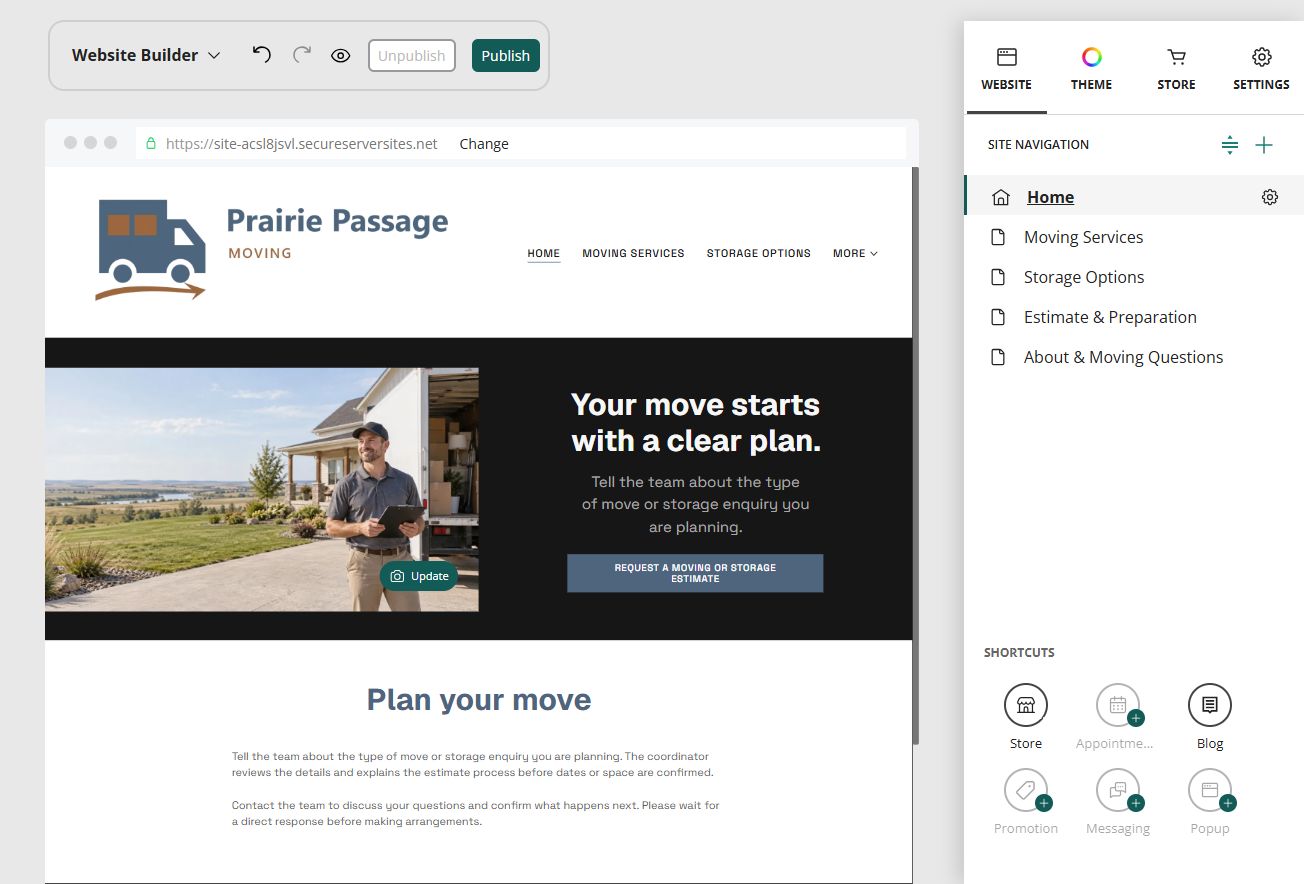
Task: Click HOME in the preview menu
Action: click(x=544, y=253)
